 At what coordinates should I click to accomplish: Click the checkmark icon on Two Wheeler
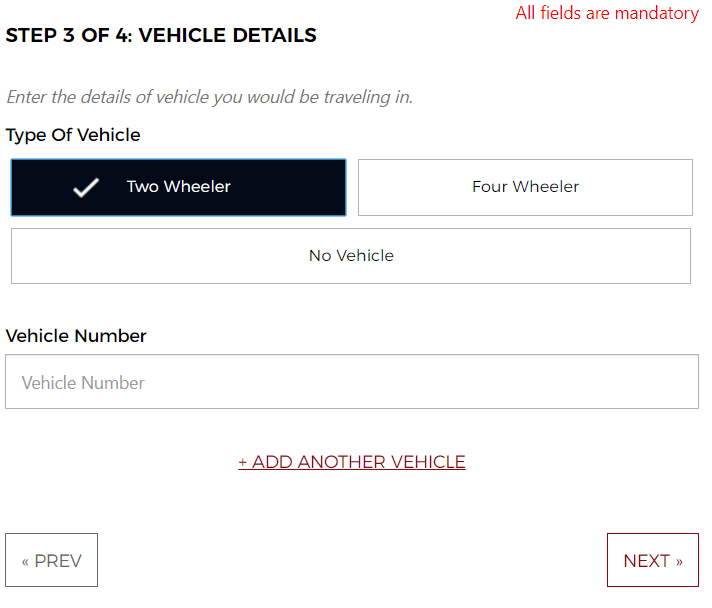[x=87, y=187]
